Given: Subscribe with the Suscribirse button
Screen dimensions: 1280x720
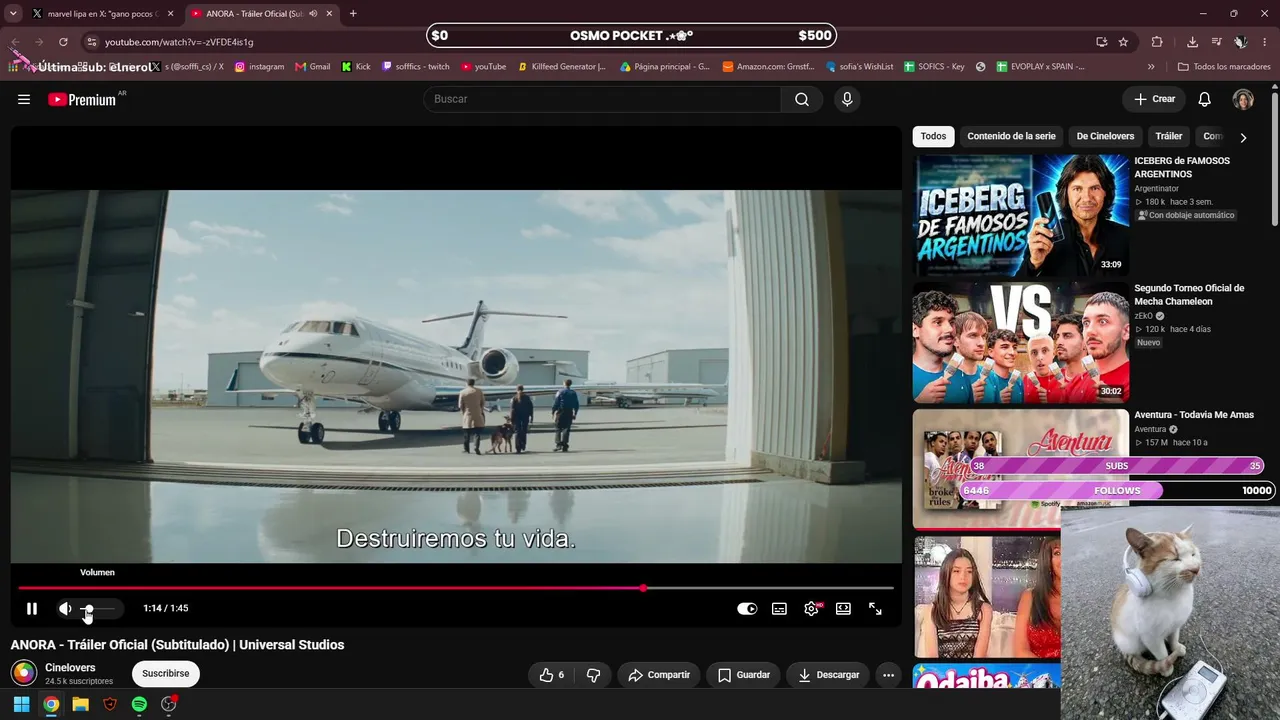Looking at the screenshot, I should (x=166, y=674).
